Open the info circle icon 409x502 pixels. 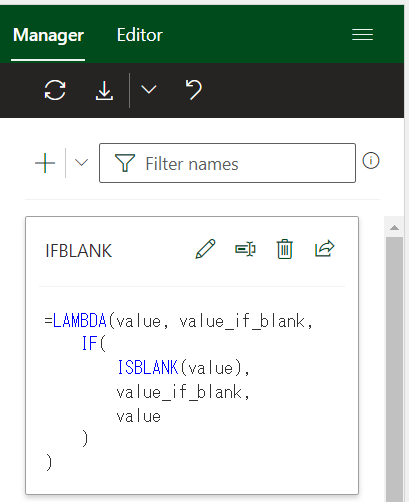coord(371,161)
